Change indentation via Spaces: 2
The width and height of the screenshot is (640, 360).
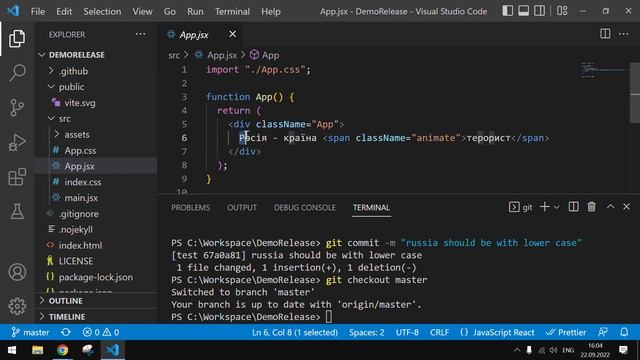[x=367, y=332]
